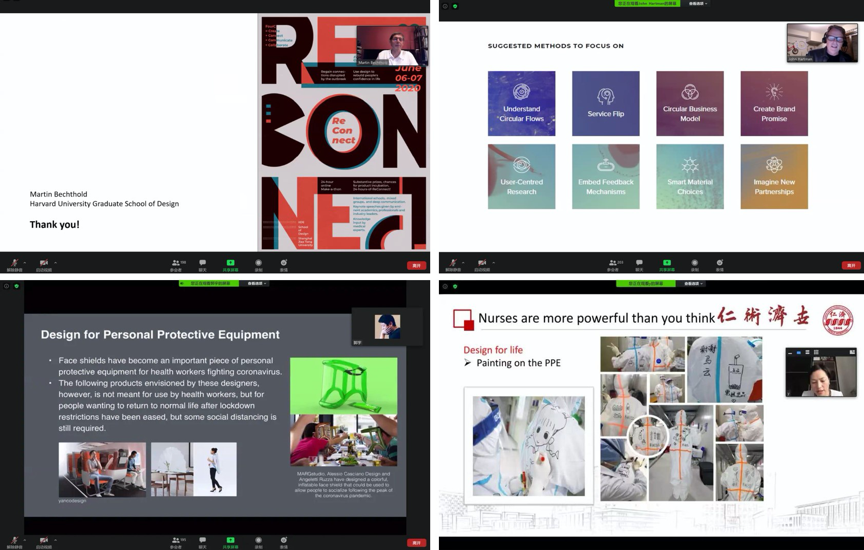864x550 pixels.
Task: Click "Painting on the PPE" bullet text
Action: pos(519,363)
